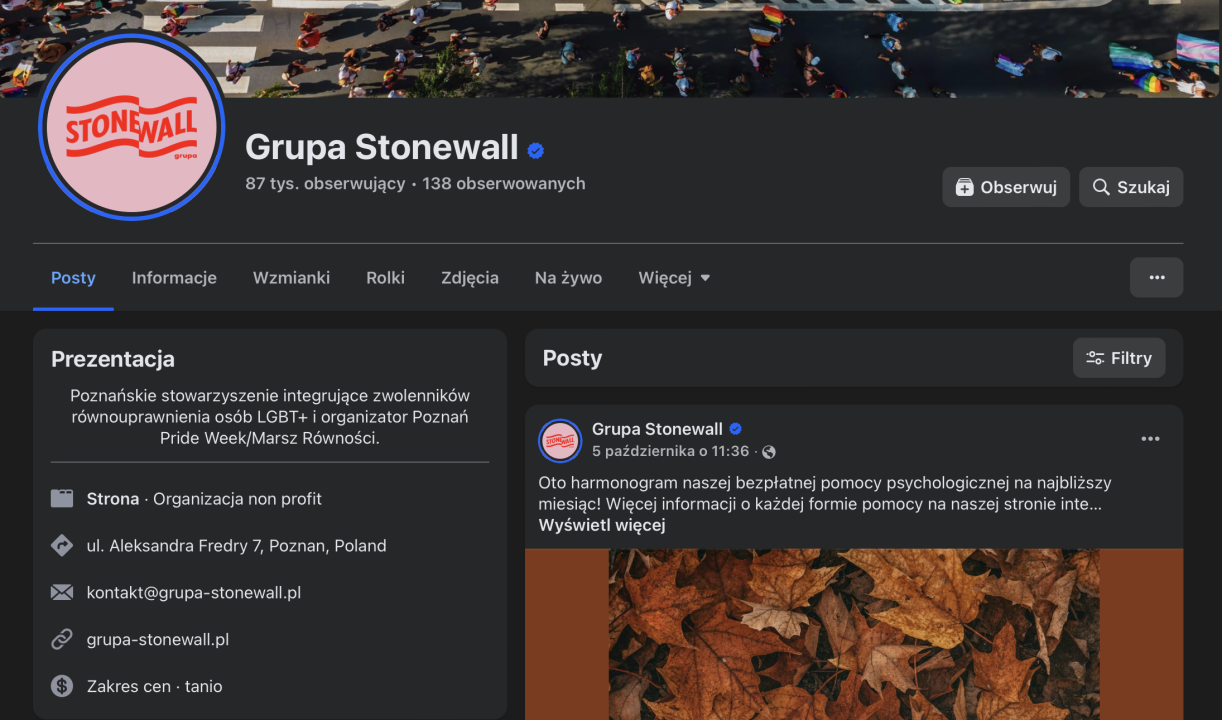This screenshot has width=1222, height=720.
Task: Click the kontakt@grupa-stonewall.pl email address
Action: (x=194, y=592)
